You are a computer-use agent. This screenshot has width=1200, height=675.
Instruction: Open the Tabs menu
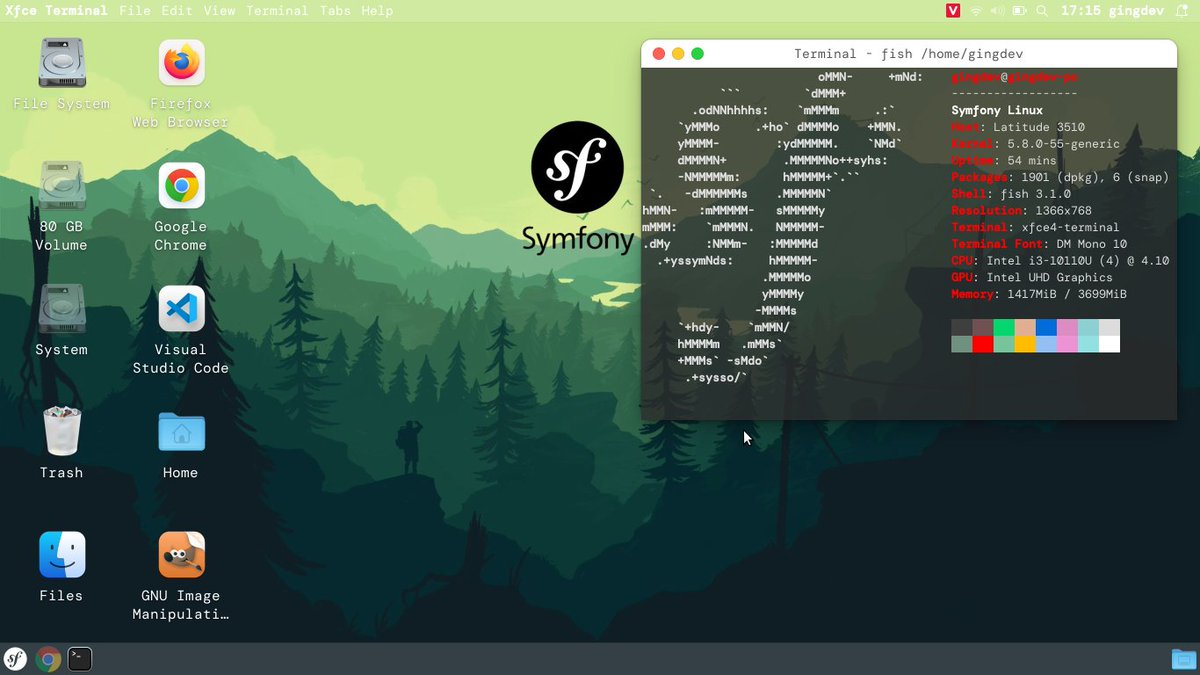coord(336,11)
